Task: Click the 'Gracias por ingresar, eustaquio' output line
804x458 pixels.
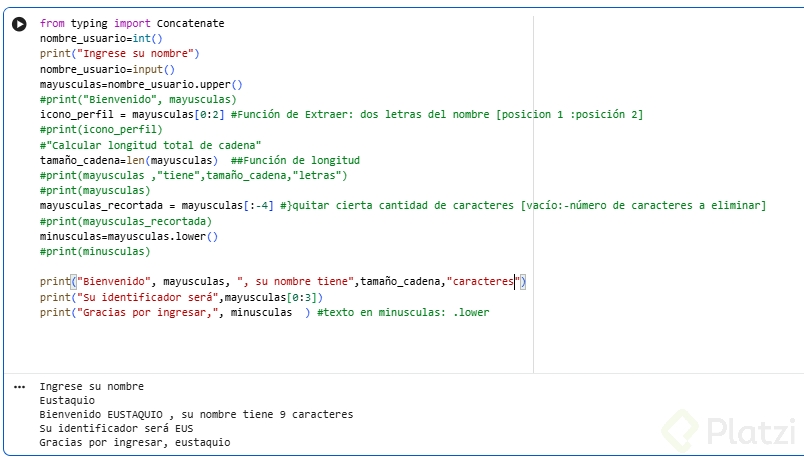Action: [x=135, y=442]
